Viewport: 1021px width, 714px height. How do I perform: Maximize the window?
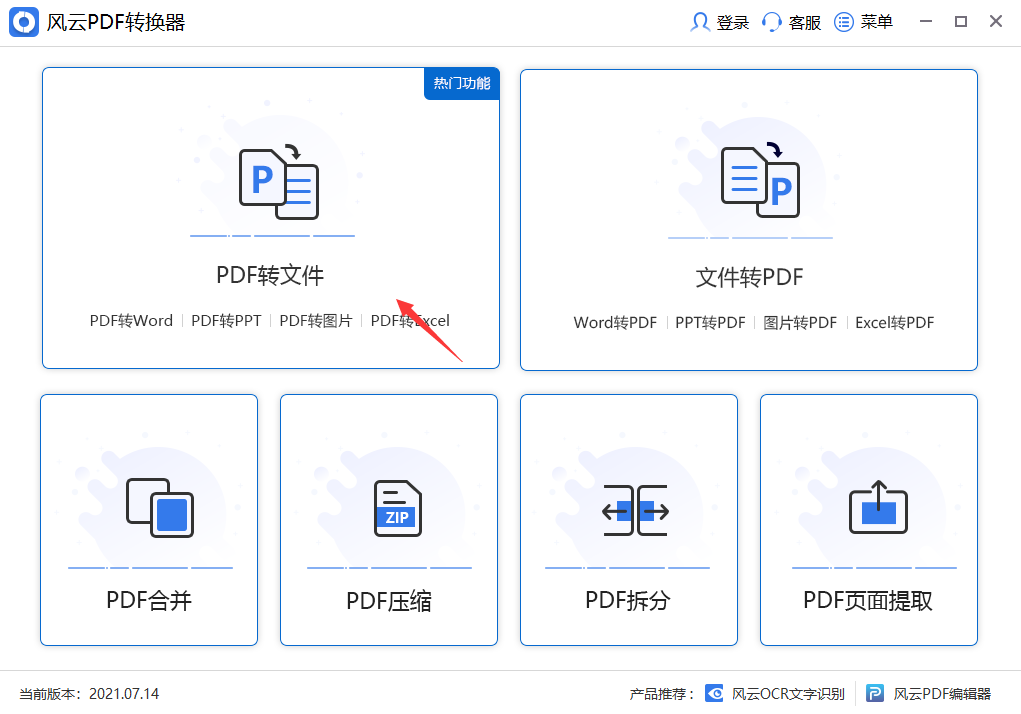click(x=961, y=21)
